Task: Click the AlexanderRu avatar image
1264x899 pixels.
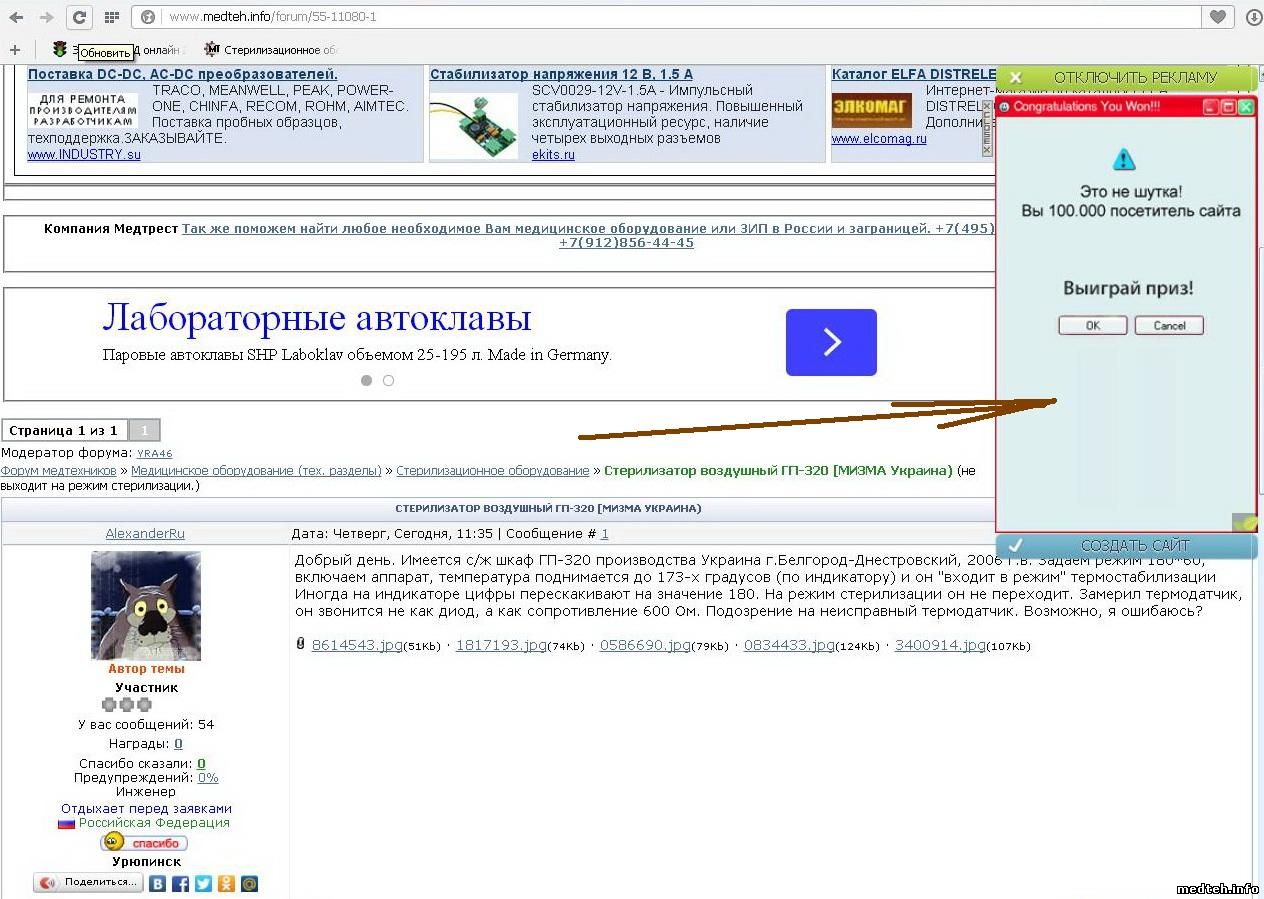Action: click(146, 605)
